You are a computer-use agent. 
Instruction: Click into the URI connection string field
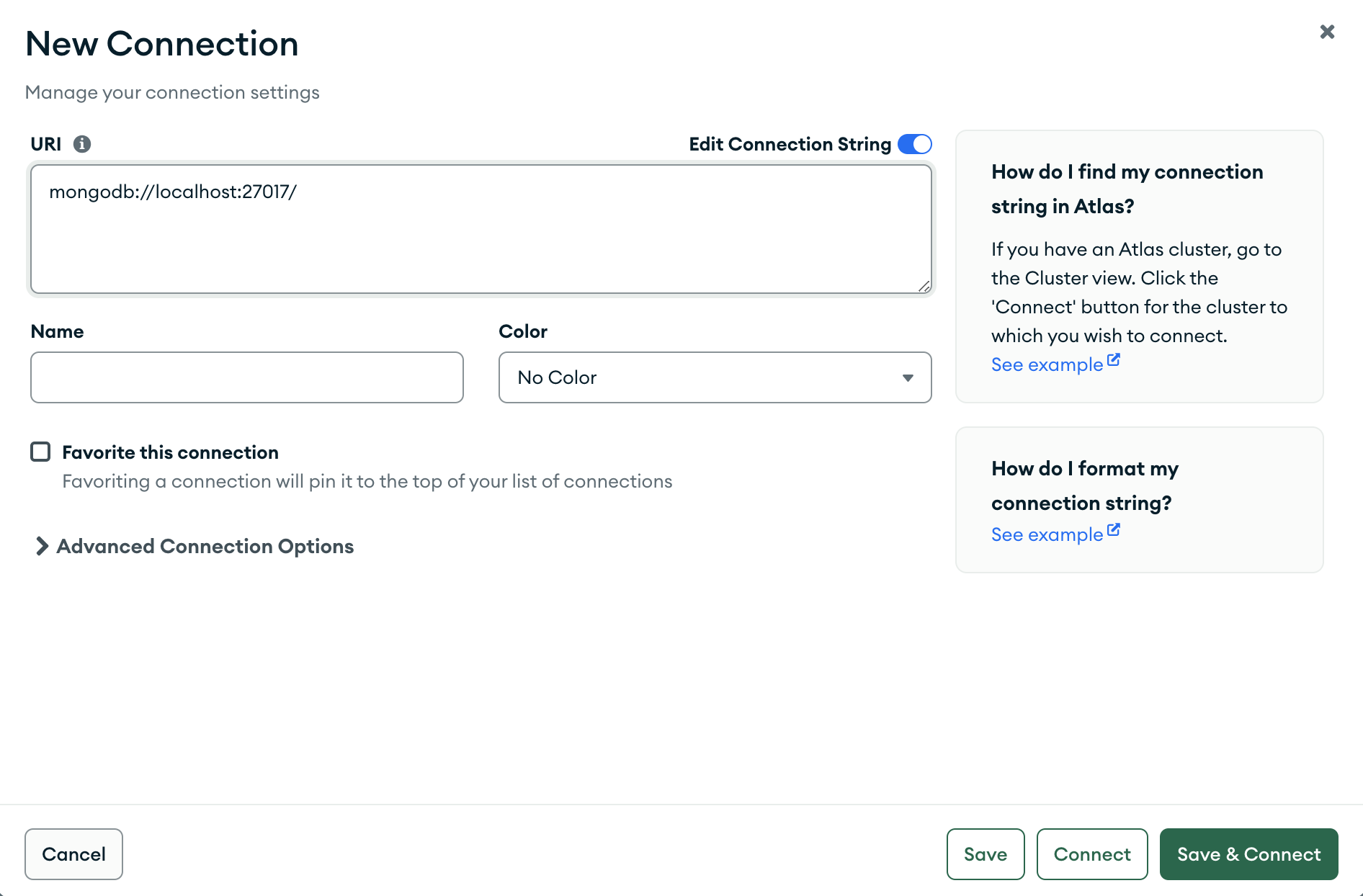(481, 229)
